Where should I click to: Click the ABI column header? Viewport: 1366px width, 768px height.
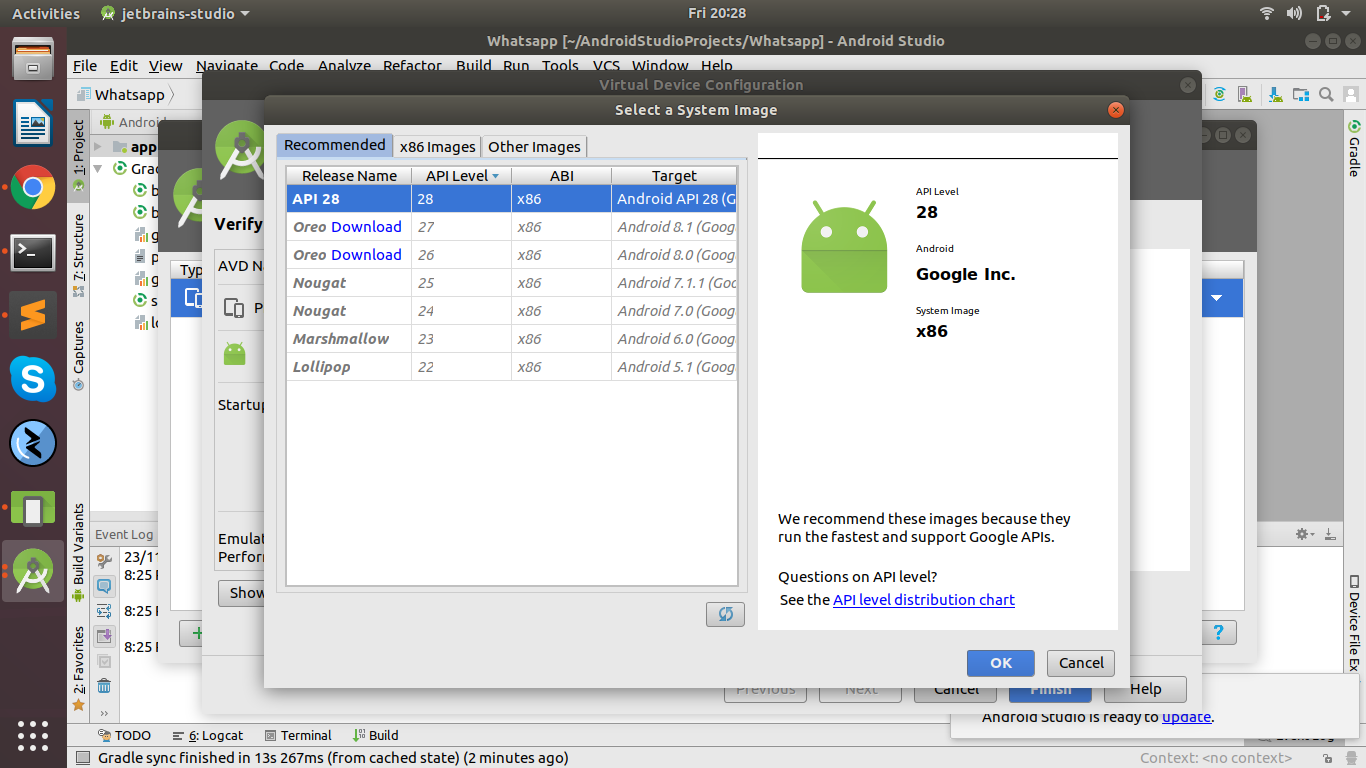[562, 176]
